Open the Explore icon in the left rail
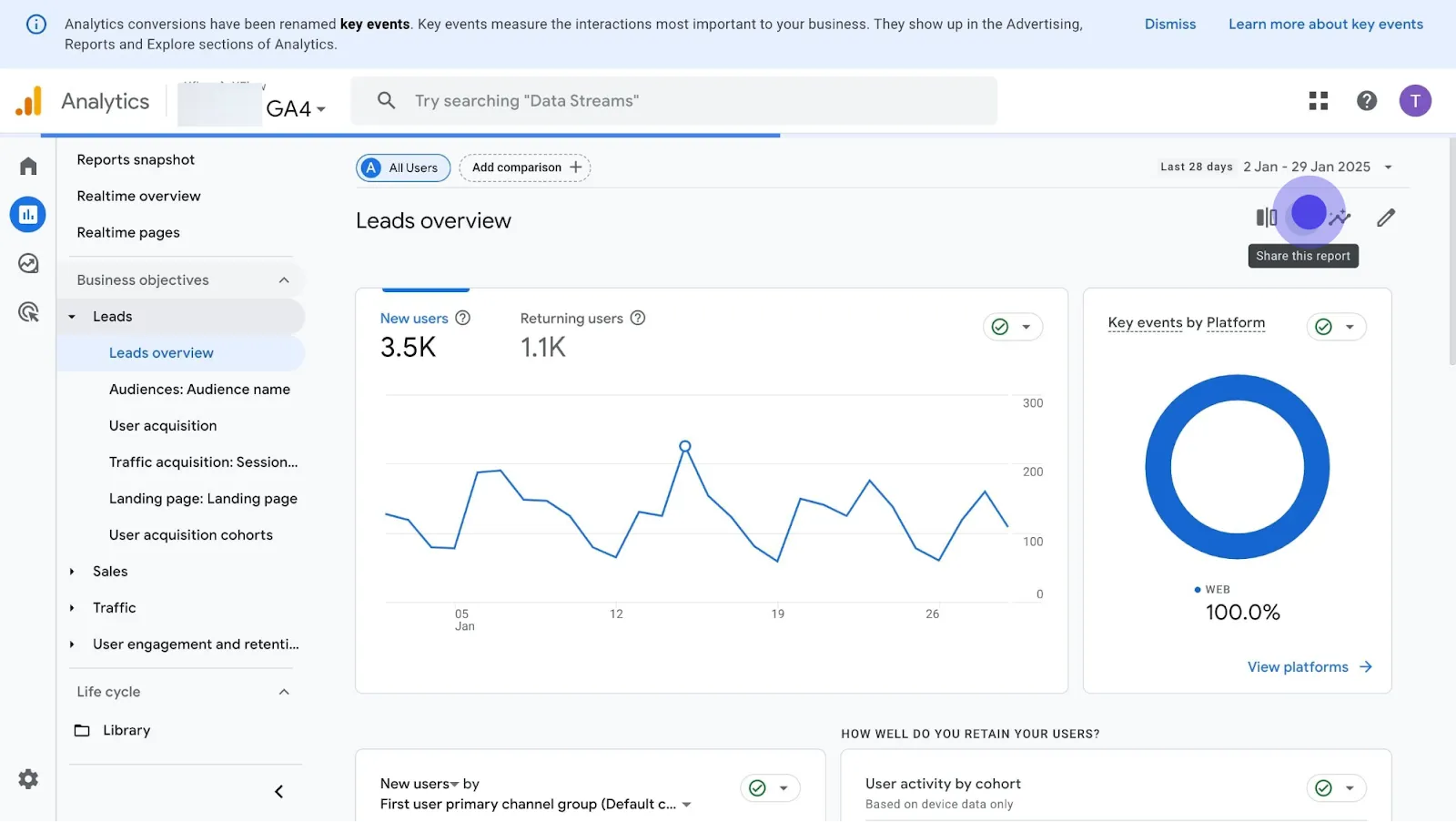The image size is (1456, 822). (28, 264)
